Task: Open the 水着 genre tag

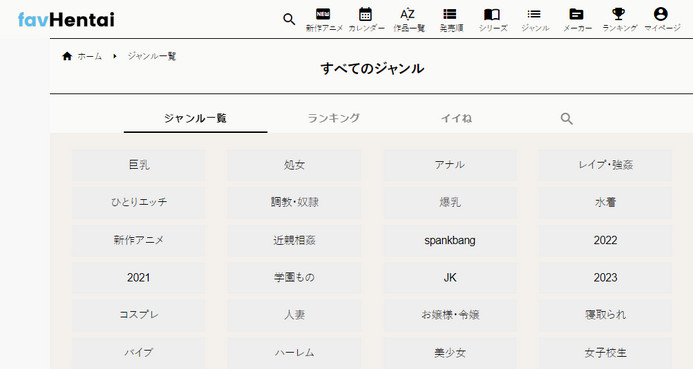Action: [605, 202]
